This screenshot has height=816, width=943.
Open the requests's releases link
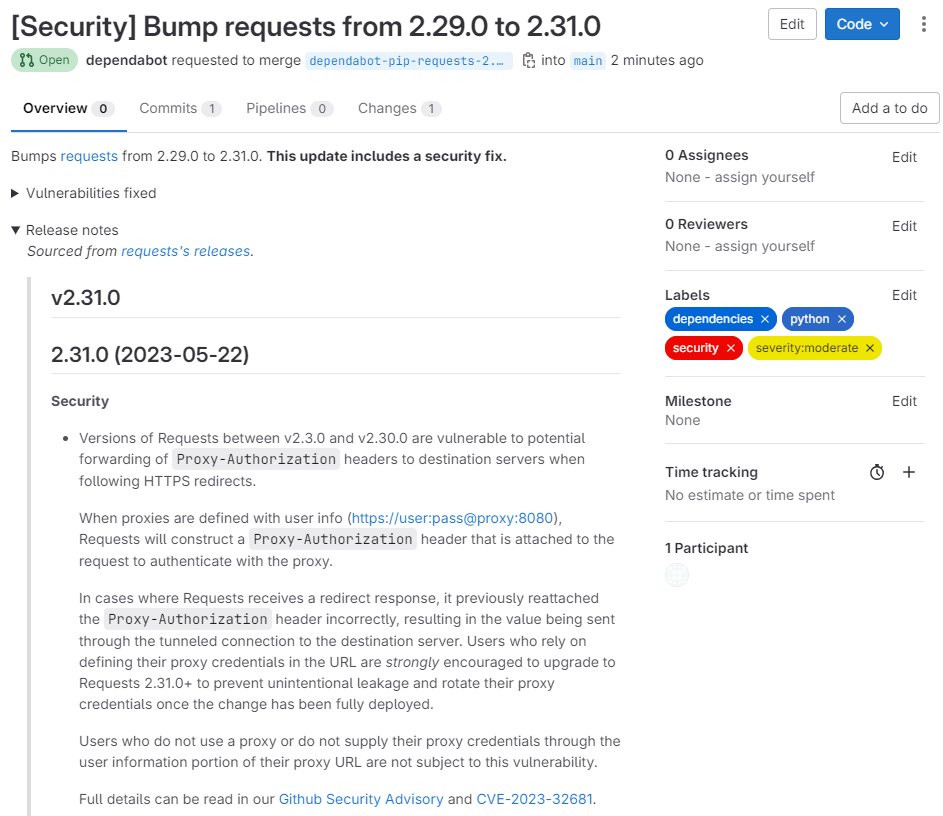click(186, 251)
